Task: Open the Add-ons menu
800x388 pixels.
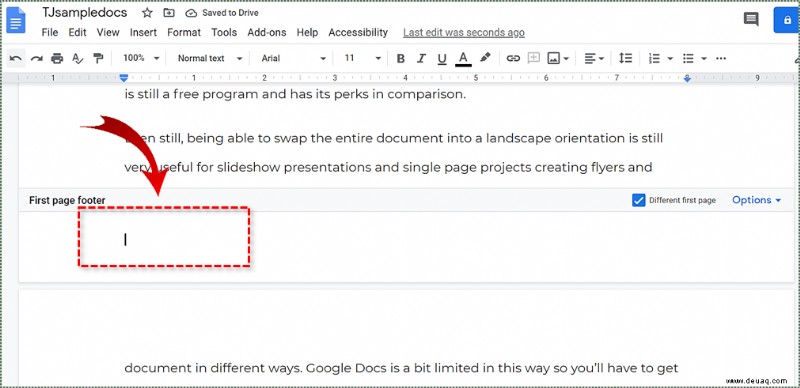Action: tap(267, 33)
